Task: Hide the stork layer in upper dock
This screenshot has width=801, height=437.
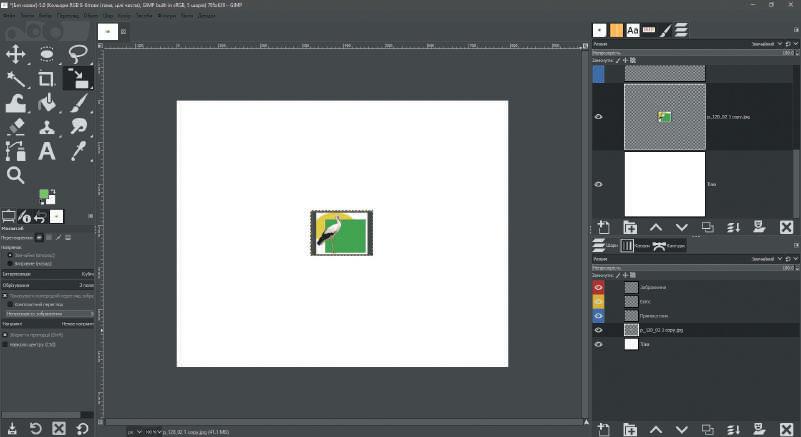Action: pos(599,117)
